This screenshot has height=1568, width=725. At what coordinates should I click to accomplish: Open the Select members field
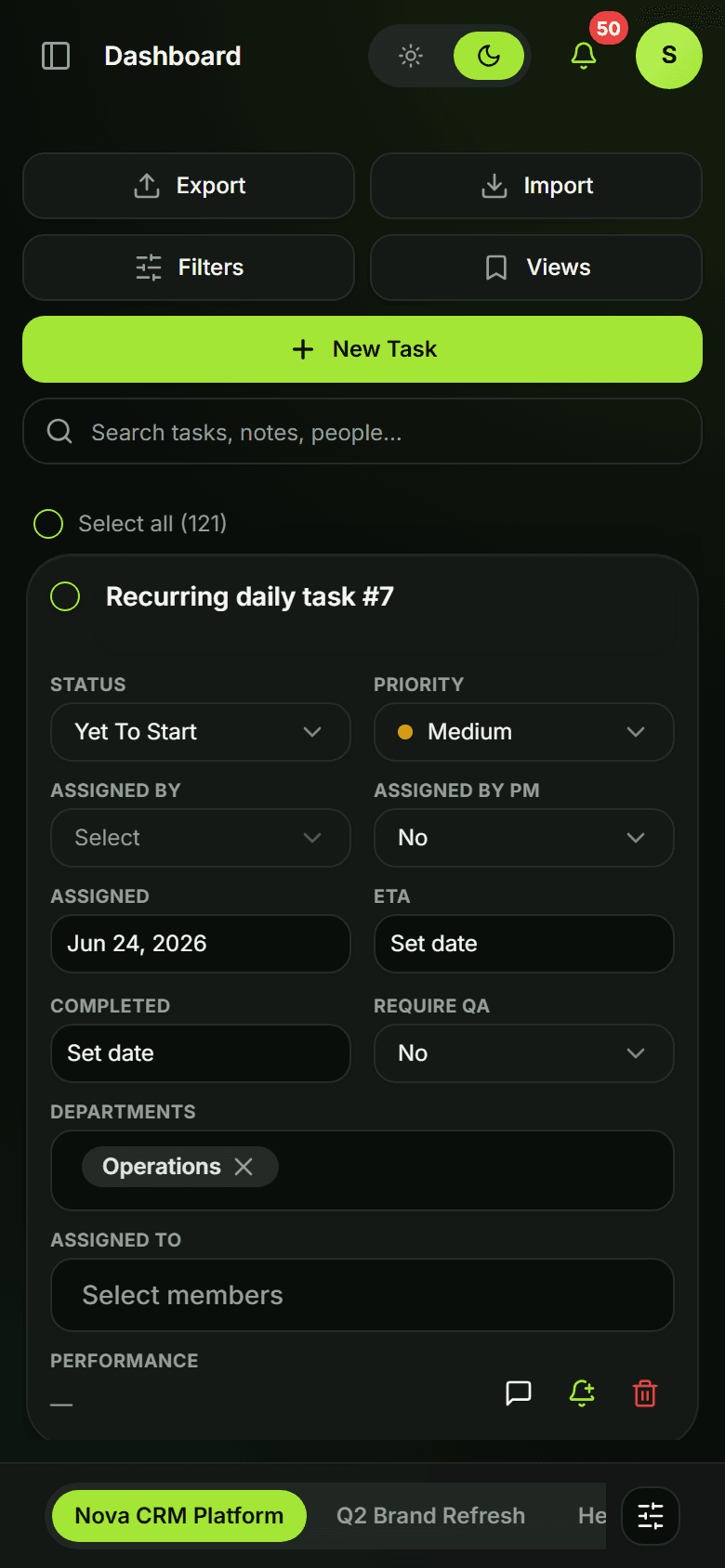pyautogui.click(x=362, y=1295)
